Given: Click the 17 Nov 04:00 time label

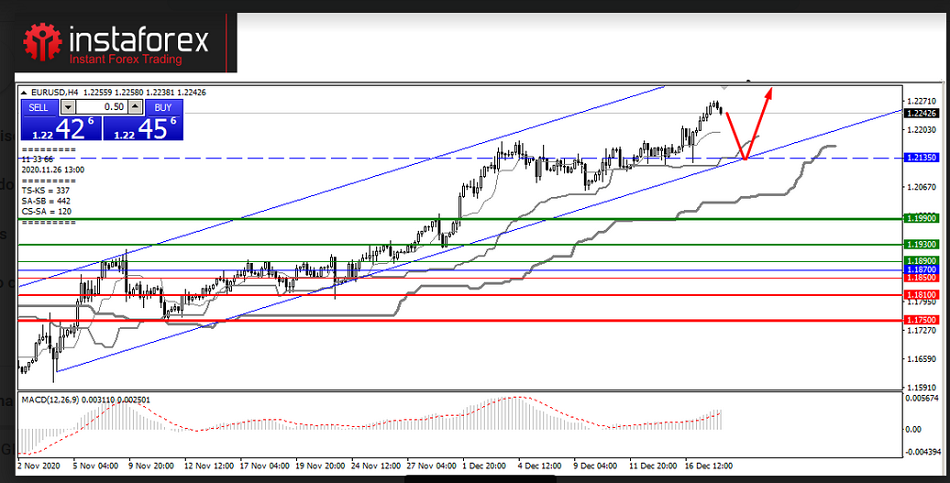Looking at the screenshot, I should [265, 467].
